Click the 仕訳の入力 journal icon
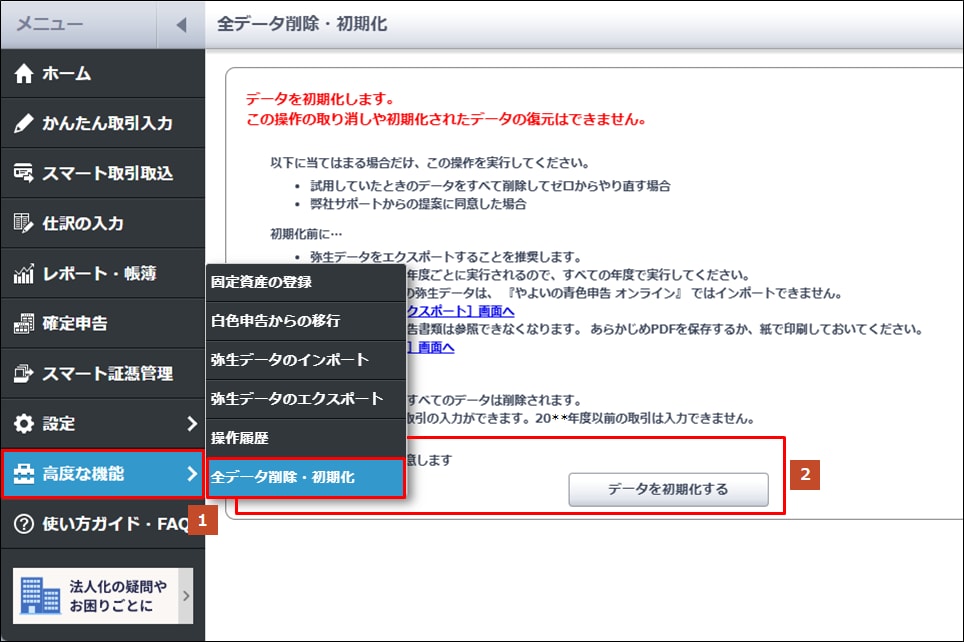964x642 pixels. click(x=24, y=224)
